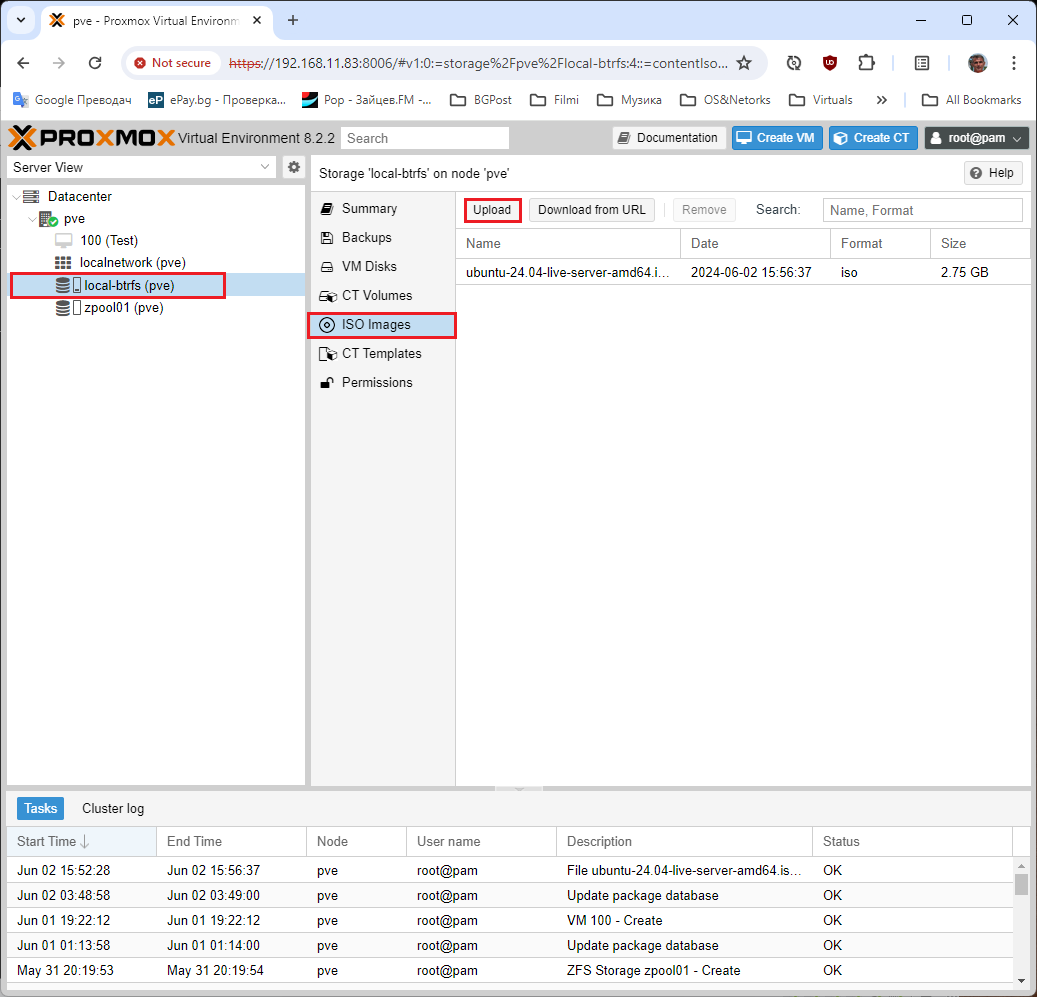Focus the Name, Format search box
Viewport: 1037px width, 997px height.
tap(923, 210)
